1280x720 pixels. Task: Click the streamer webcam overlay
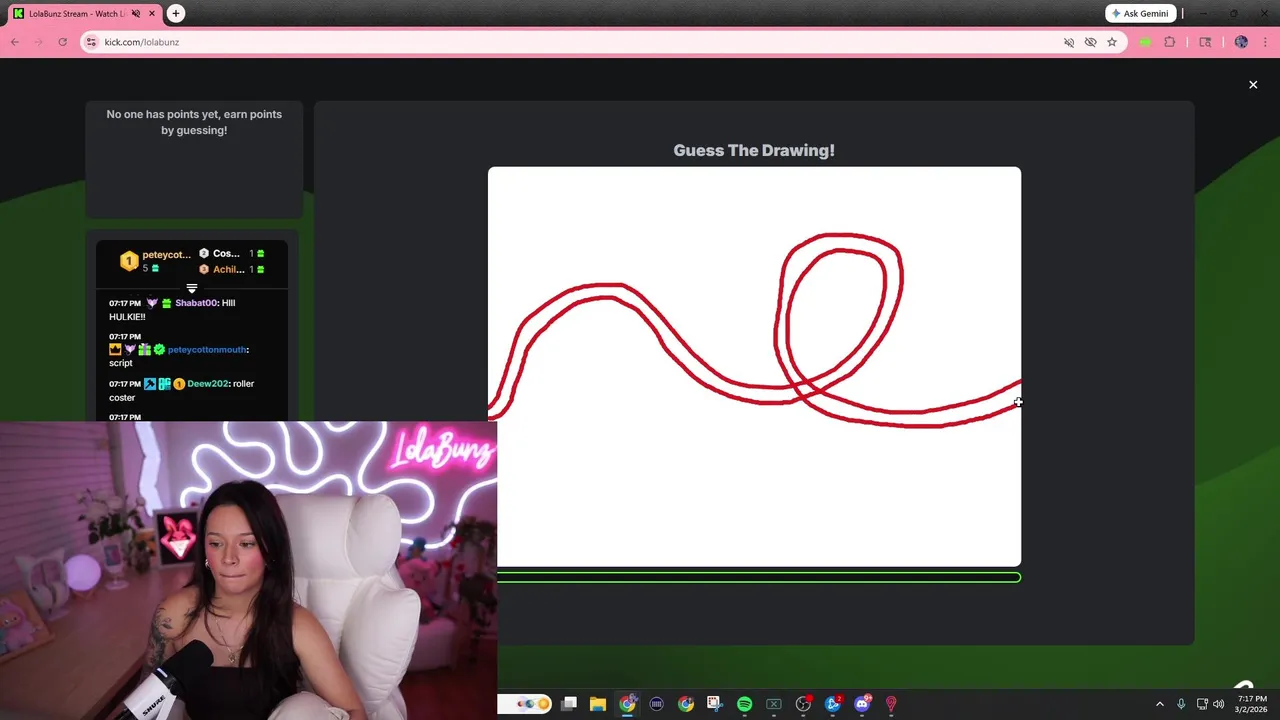(x=248, y=570)
